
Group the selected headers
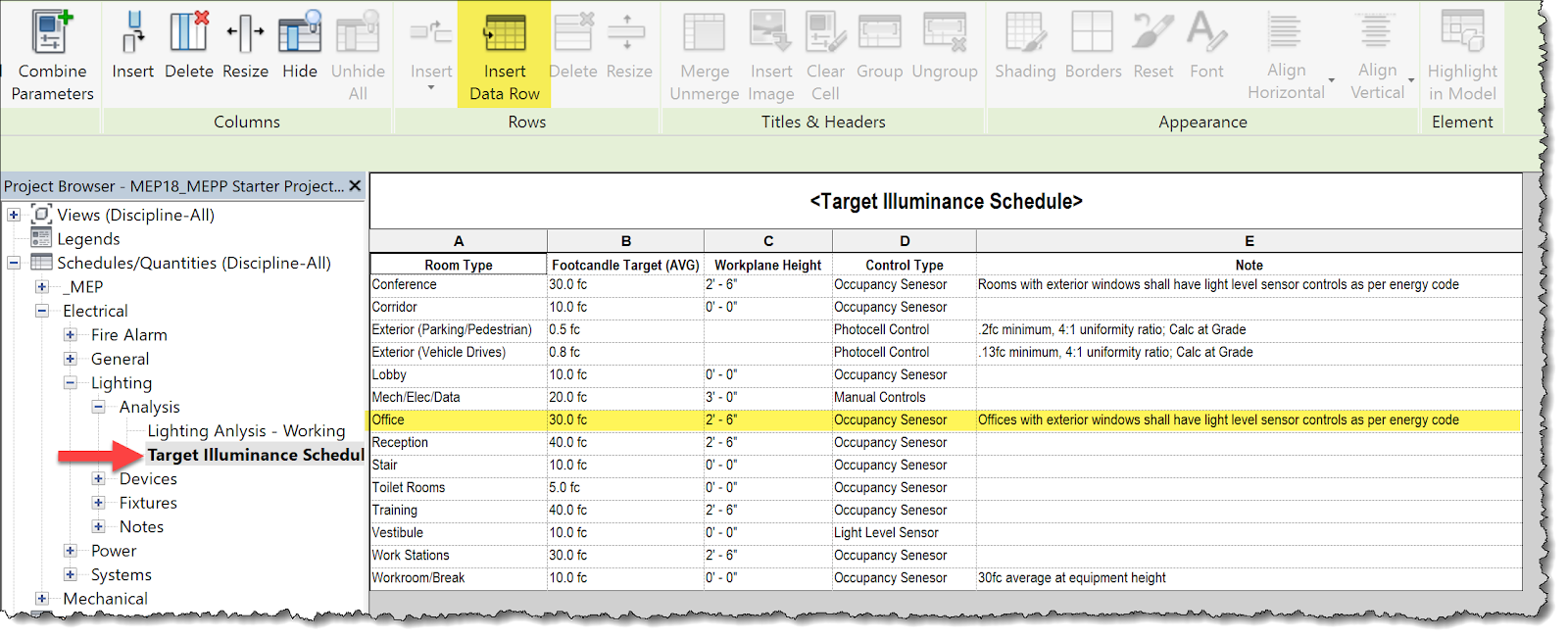click(x=879, y=45)
